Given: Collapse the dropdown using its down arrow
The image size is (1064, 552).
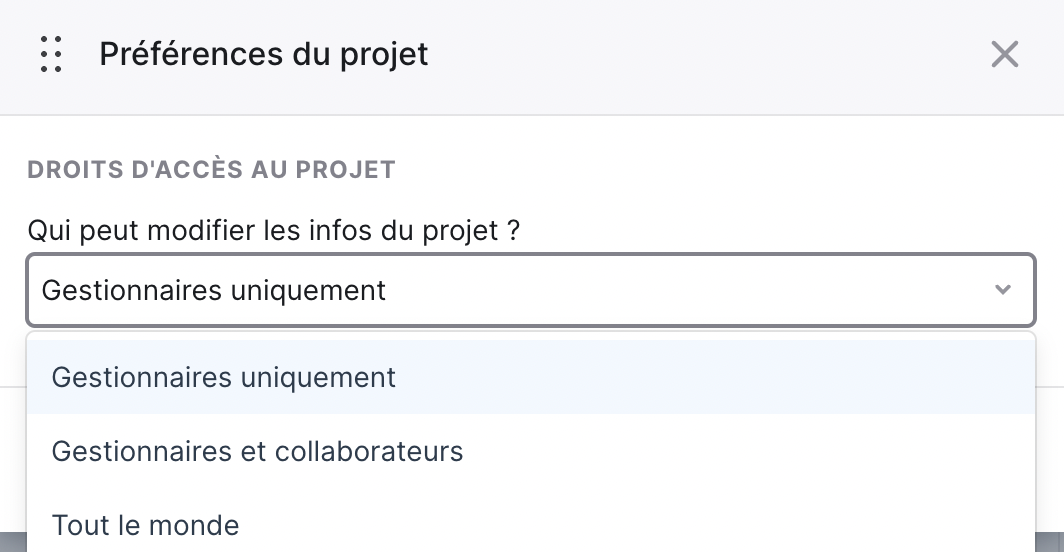Looking at the screenshot, I should tap(1002, 290).
